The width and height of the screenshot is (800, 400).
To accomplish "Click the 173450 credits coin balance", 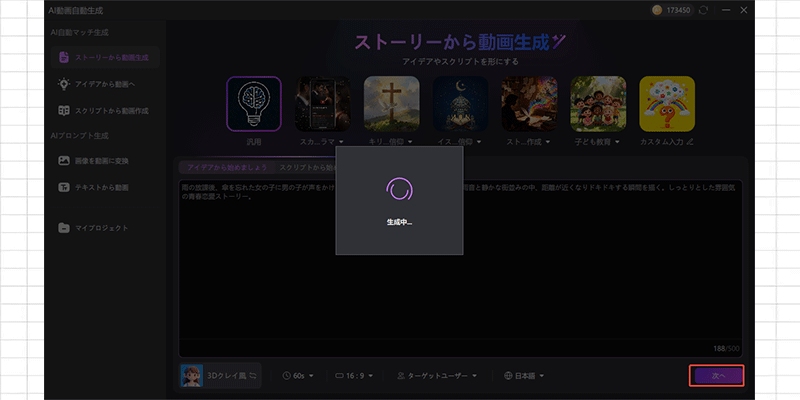I will (x=672, y=10).
